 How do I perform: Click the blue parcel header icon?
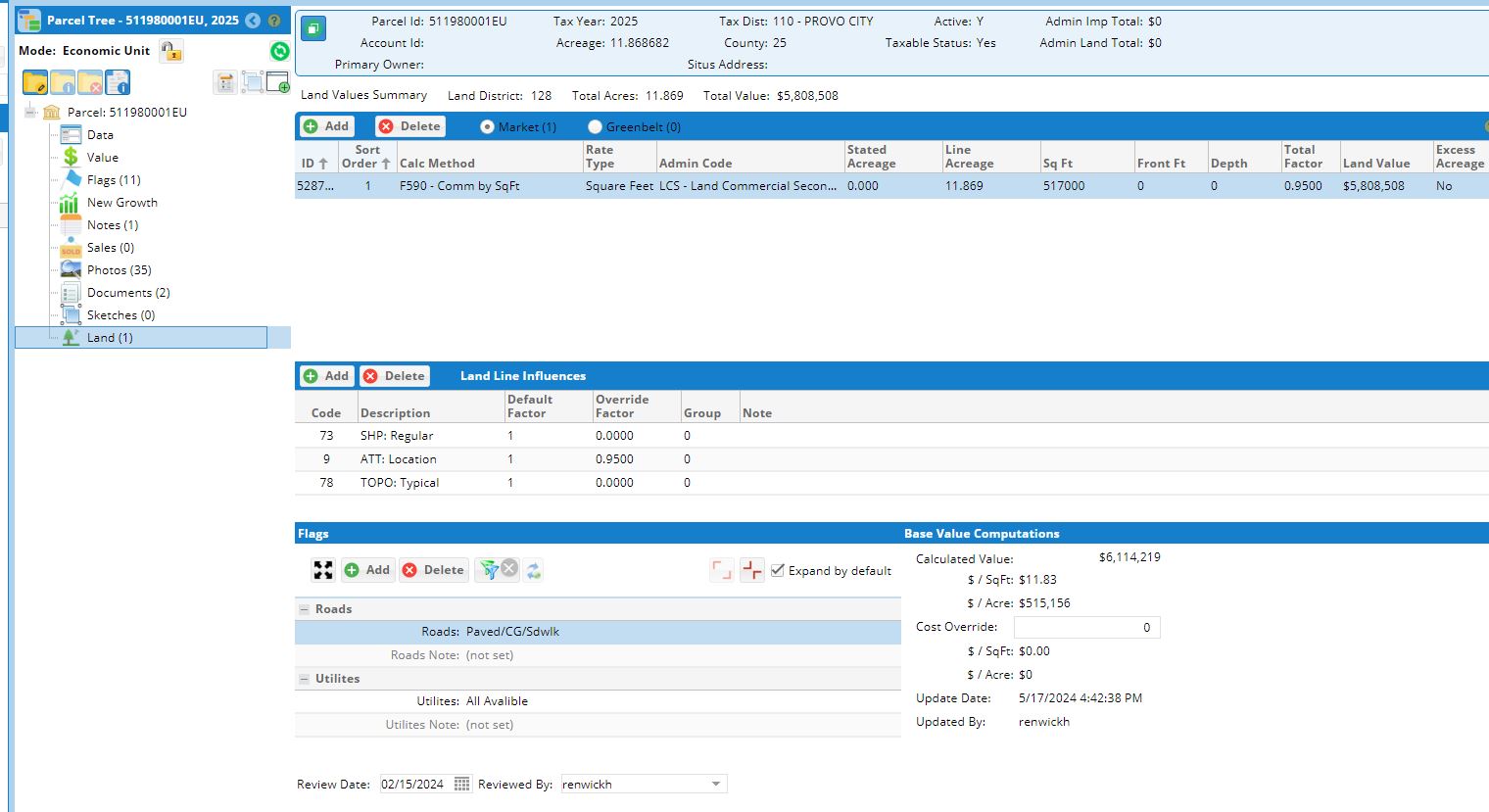tap(313, 28)
